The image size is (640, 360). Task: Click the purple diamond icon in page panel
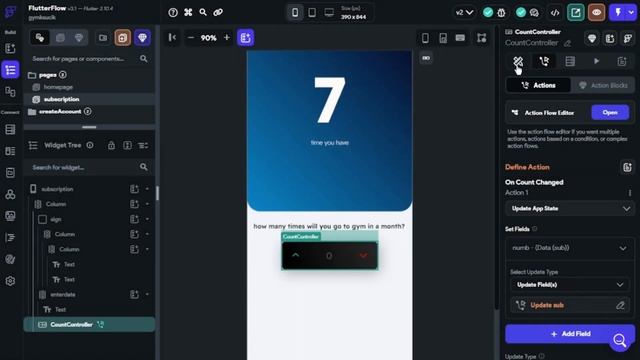tap(142, 38)
